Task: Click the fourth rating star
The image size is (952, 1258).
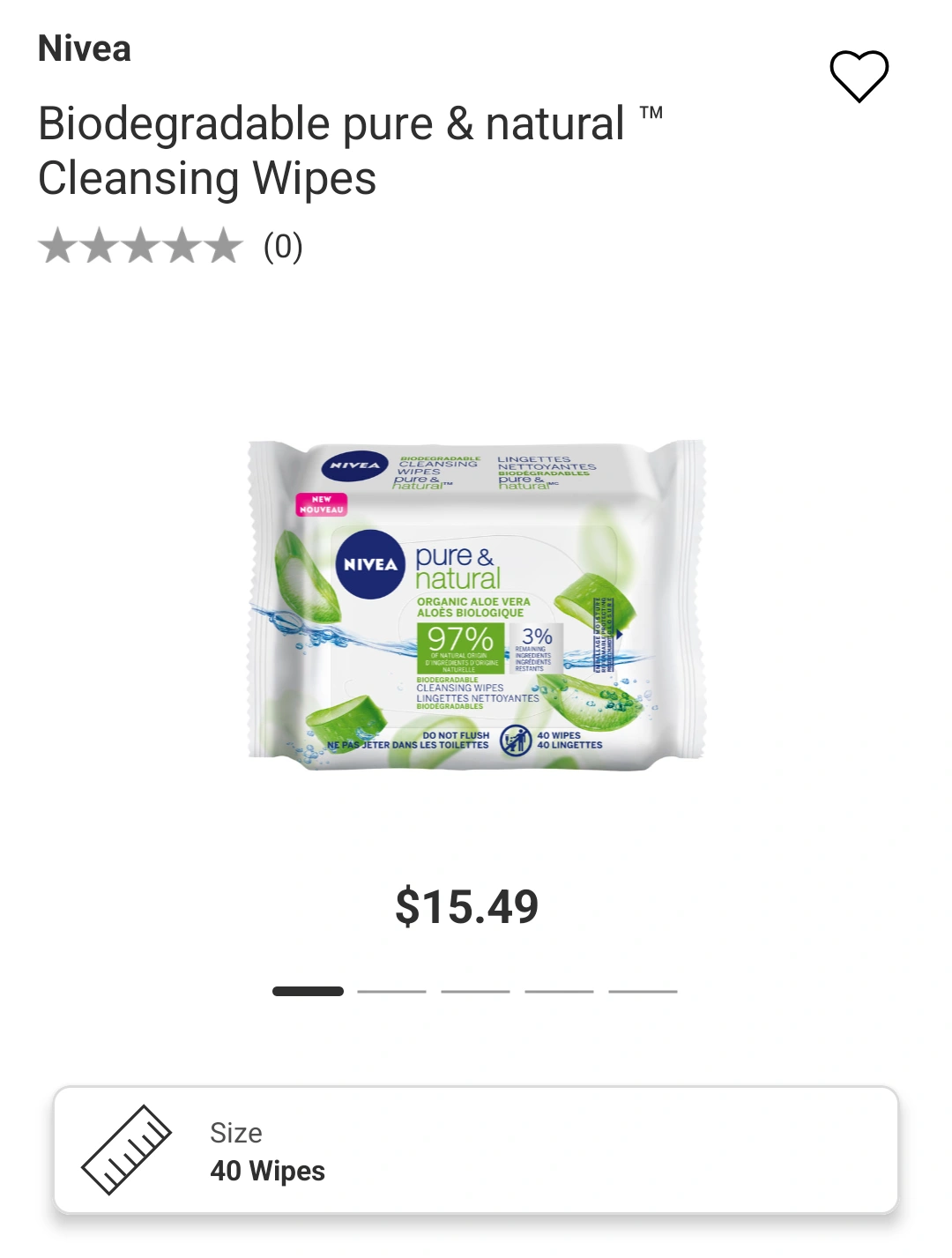Action: (182, 246)
